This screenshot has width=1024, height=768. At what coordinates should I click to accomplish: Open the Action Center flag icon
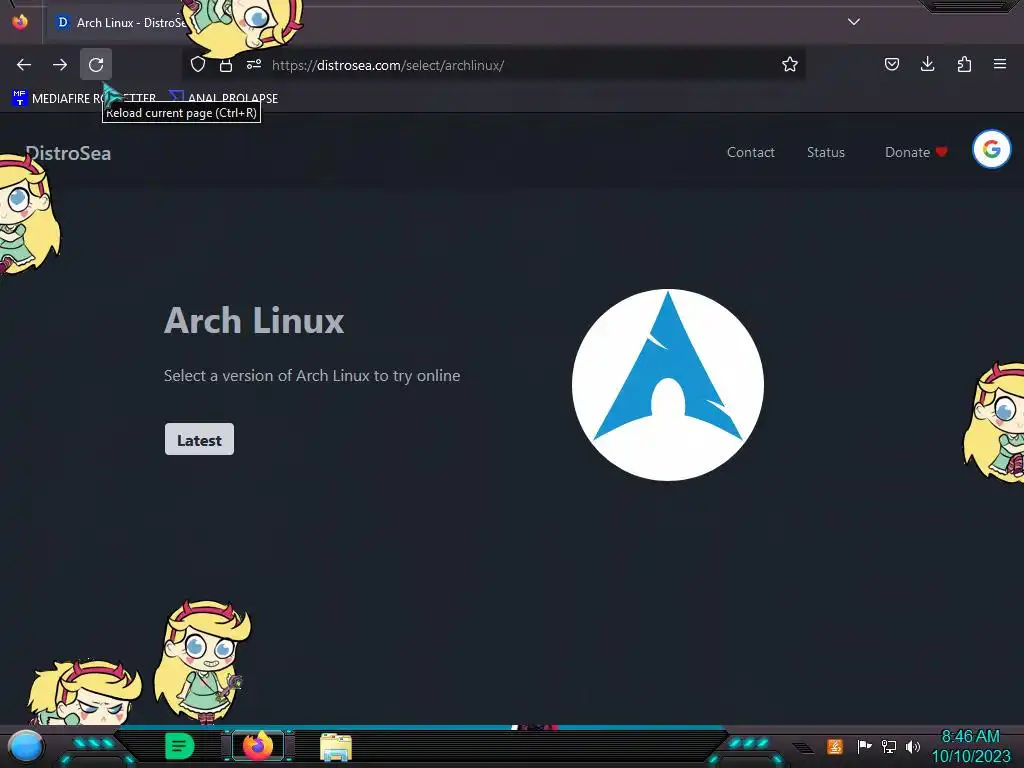(864, 746)
